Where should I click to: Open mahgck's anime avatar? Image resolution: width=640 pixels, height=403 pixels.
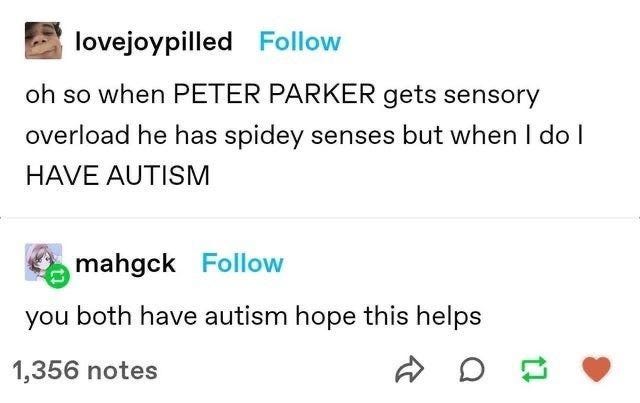43,262
